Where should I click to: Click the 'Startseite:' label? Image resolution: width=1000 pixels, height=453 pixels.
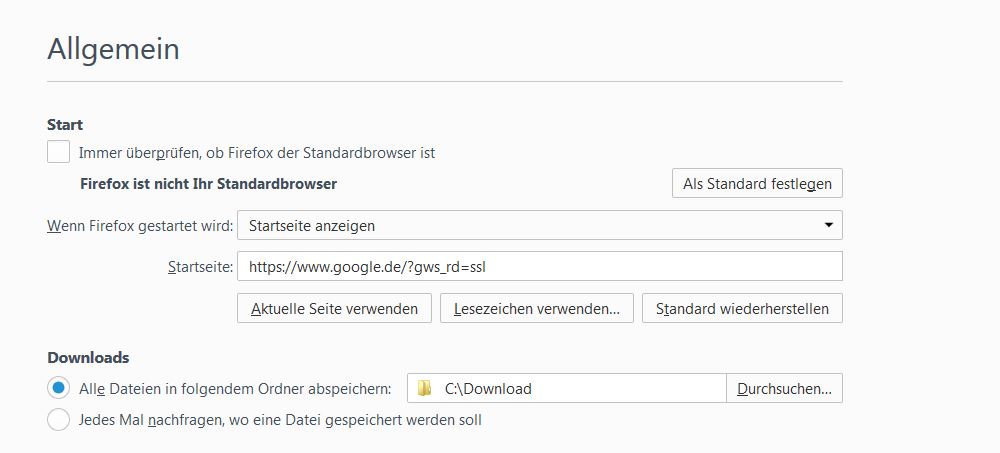[200, 267]
